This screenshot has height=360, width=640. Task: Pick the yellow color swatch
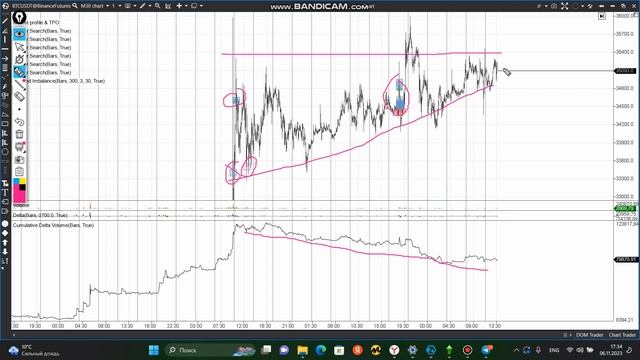coord(22,181)
